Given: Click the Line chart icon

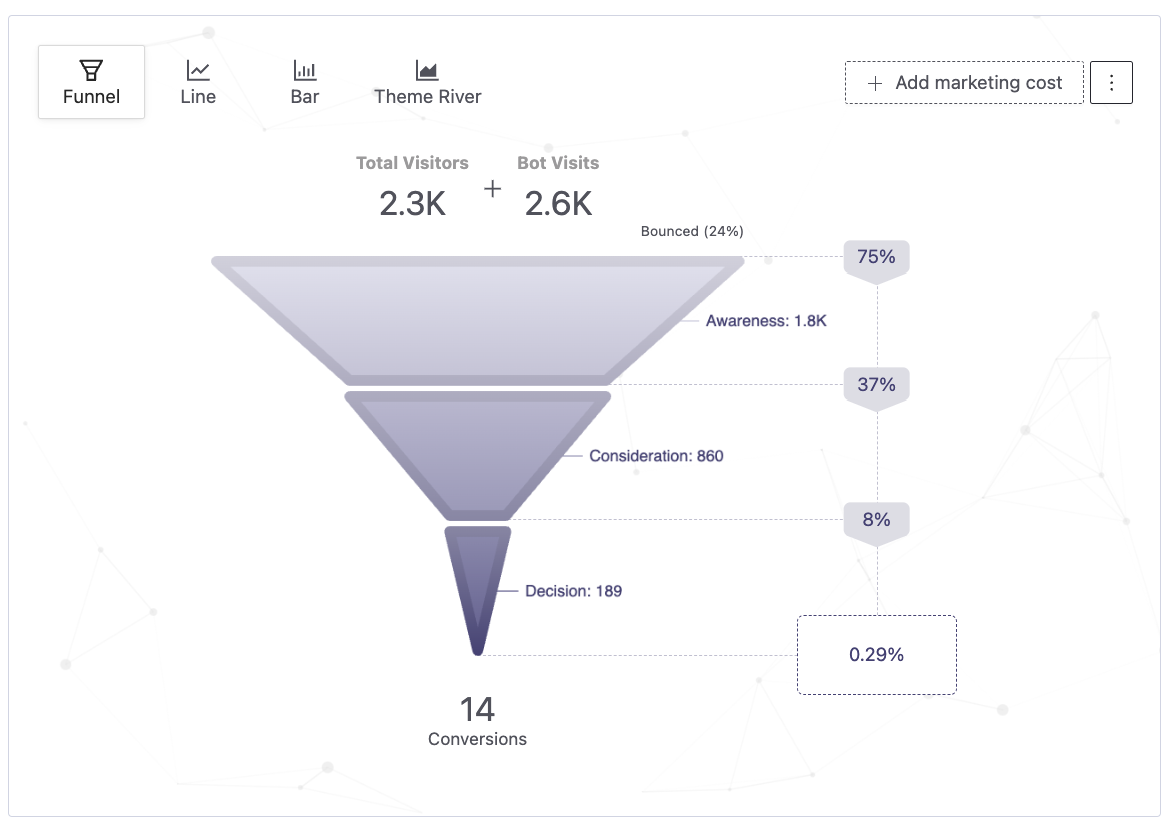Looking at the screenshot, I should (x=198, y=70).
